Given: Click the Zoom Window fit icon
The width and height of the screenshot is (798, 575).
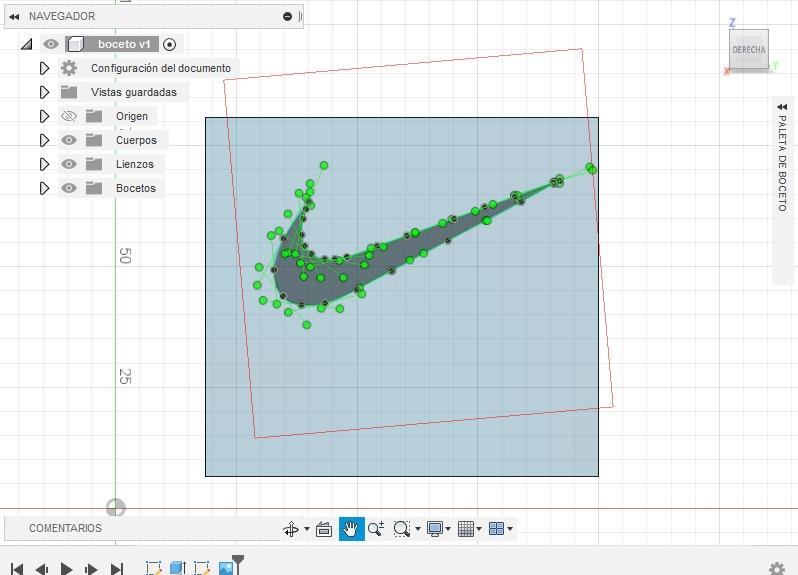Looking at the screenshot, I should tap(402, 529).
